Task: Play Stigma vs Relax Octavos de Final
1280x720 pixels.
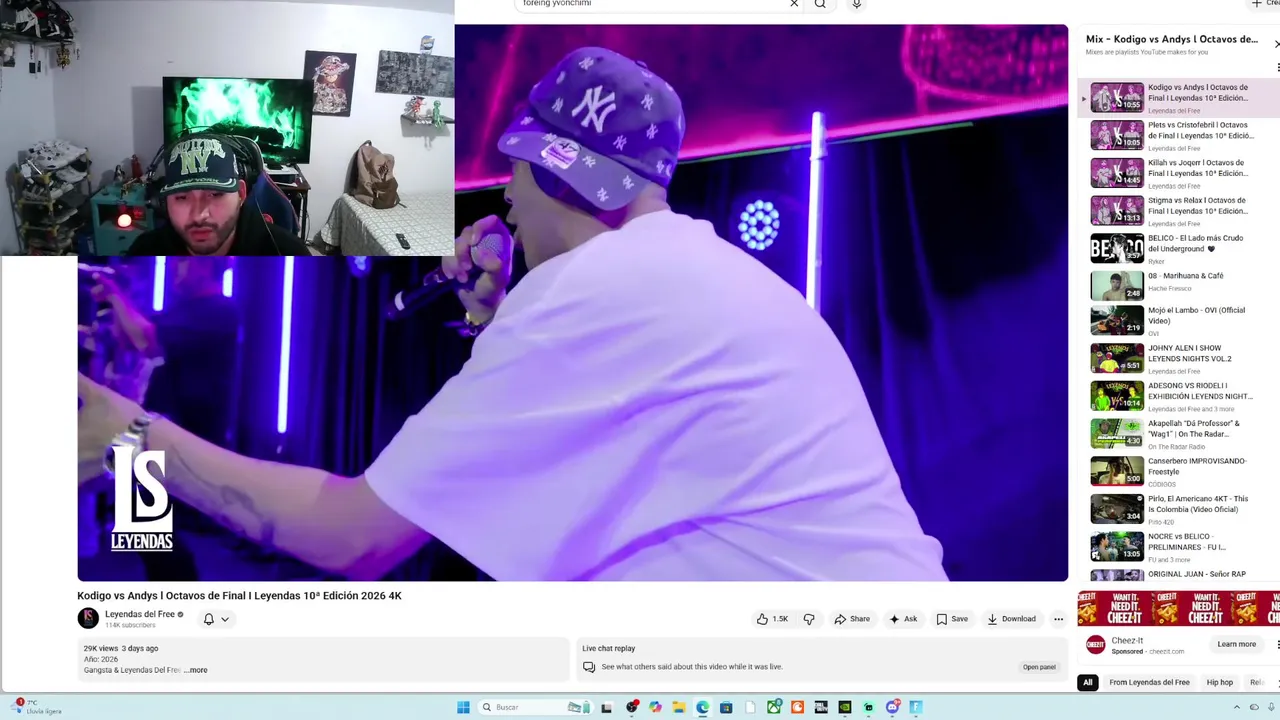Action: pos(1171,211)
